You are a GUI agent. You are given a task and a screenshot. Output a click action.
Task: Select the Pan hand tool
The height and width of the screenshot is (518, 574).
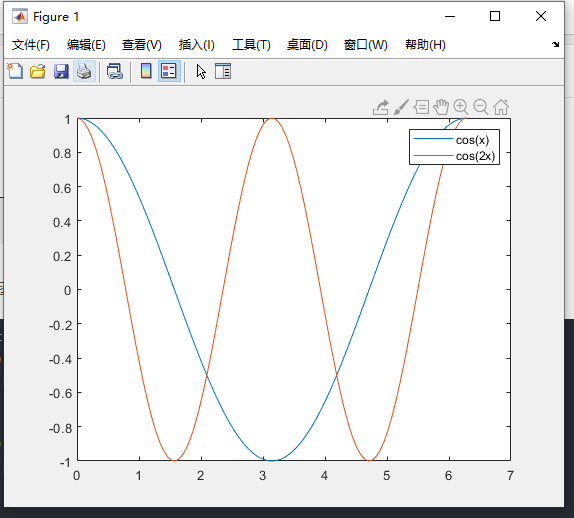(x=441, y=107)
